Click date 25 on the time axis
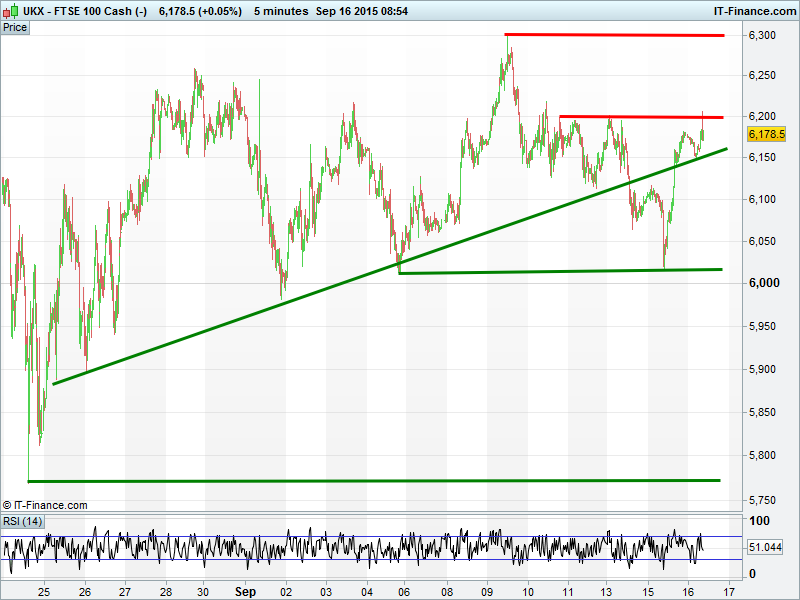The height and width of the screenshot is (600, 800). tap(44, 592)
